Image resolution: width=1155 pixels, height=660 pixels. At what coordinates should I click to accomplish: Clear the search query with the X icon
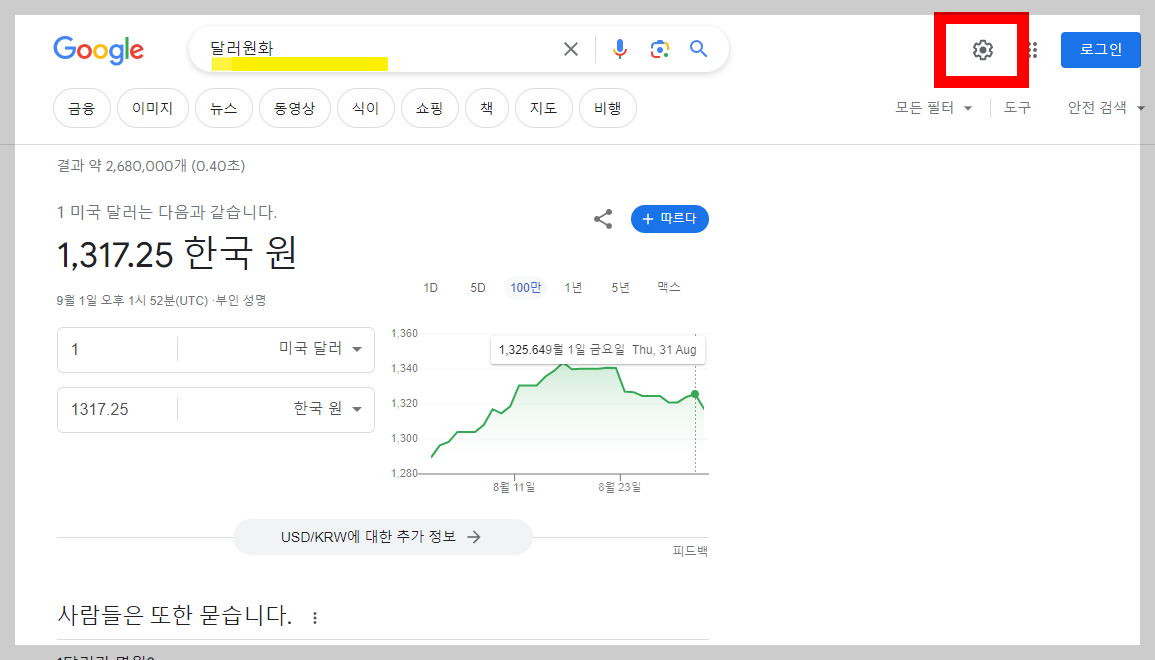[570, 48]
